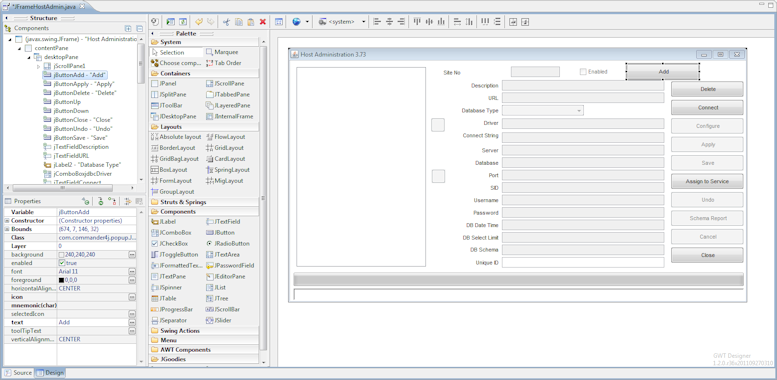This screenshot has height=380, width=777.
Task: Click the Connect button in the form
Action: pos(707,108)
